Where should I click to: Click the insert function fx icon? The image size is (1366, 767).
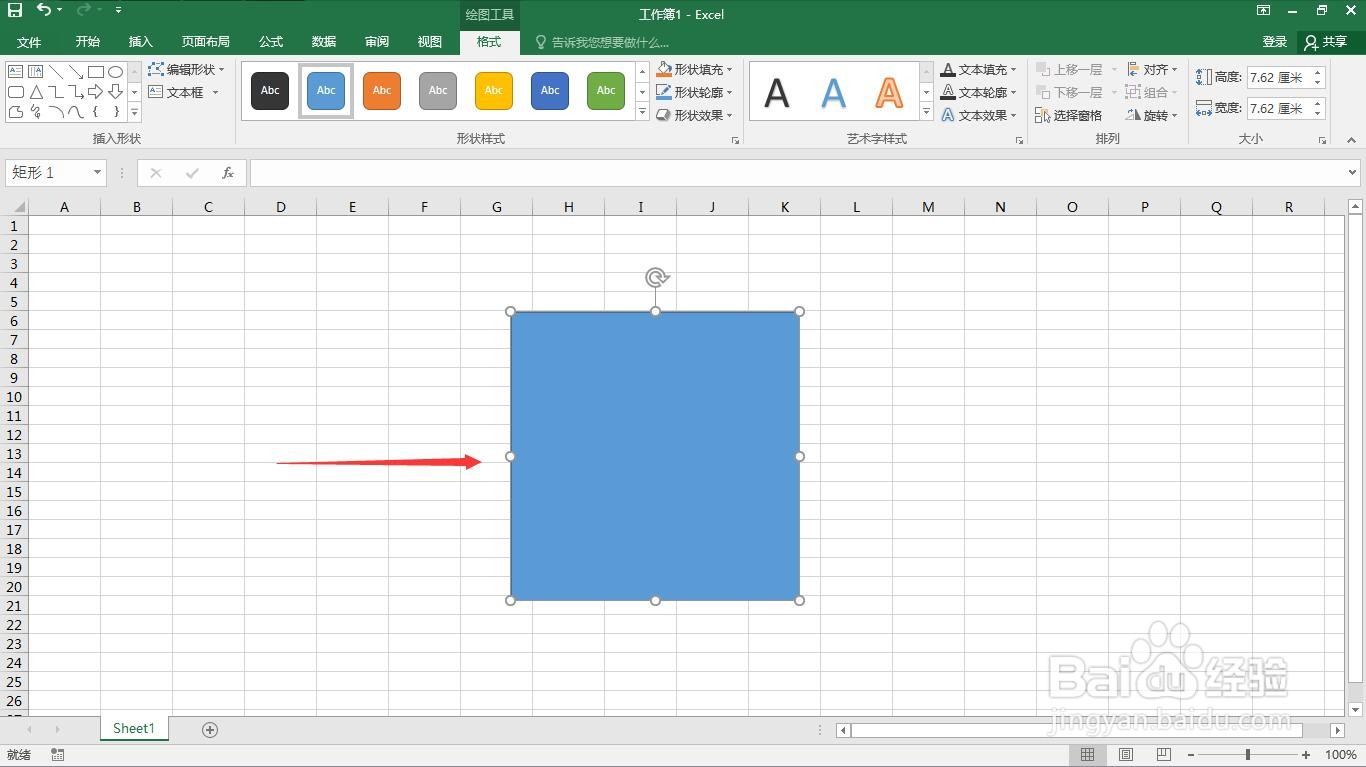[x=228, y=173]
